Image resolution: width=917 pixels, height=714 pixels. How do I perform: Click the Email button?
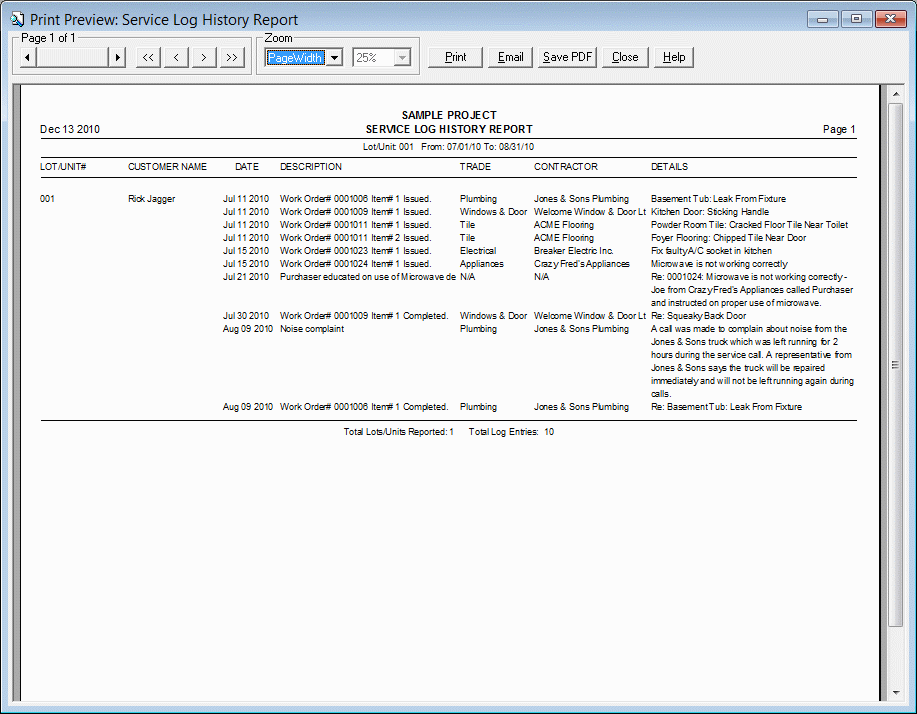[511, 57]
